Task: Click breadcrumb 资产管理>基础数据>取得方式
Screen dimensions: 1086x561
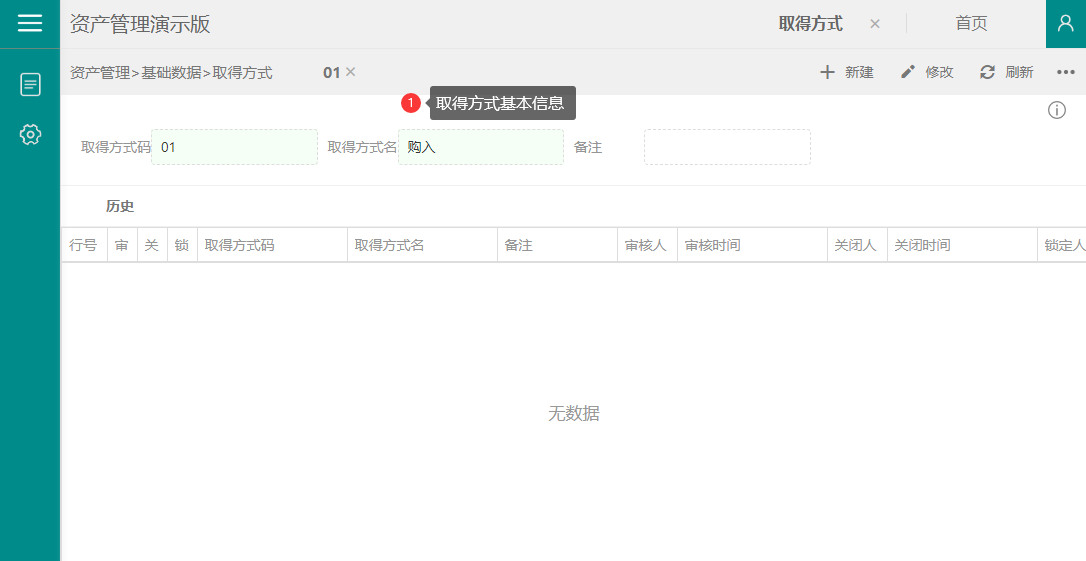Action: 171,72
